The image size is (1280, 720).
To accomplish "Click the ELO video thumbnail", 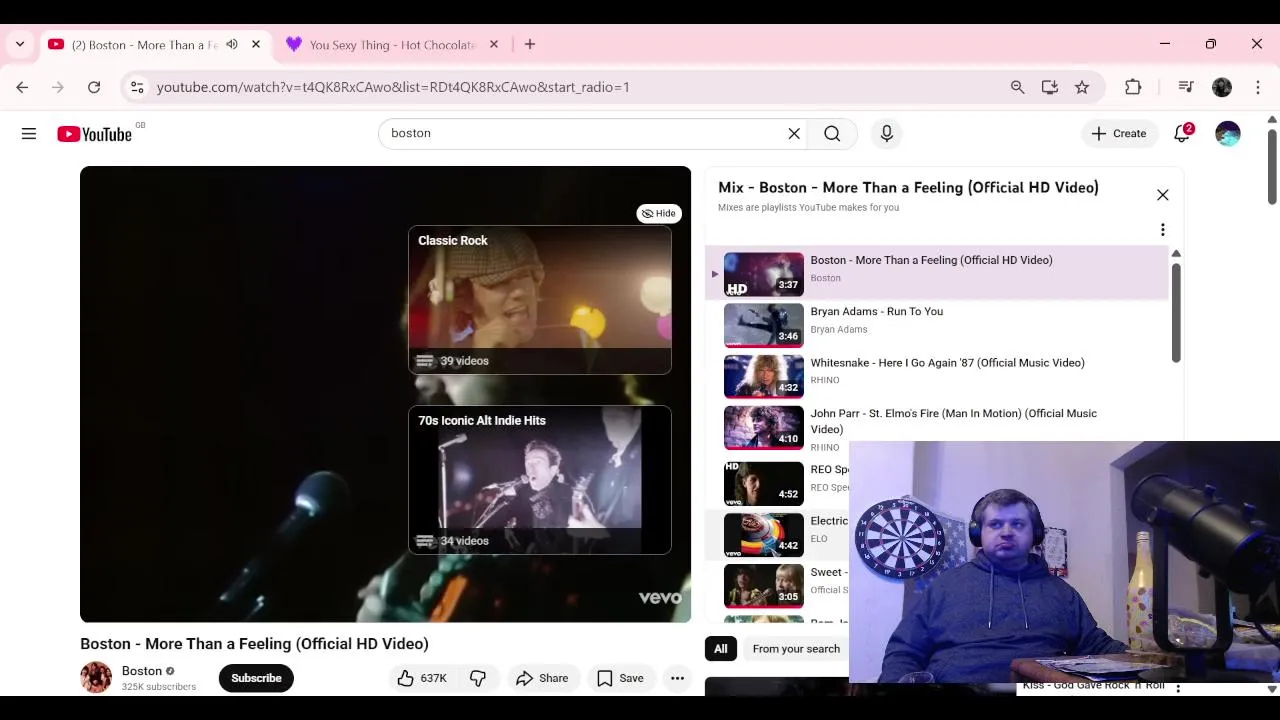I will pyautogui.click(x=764, y=535).
